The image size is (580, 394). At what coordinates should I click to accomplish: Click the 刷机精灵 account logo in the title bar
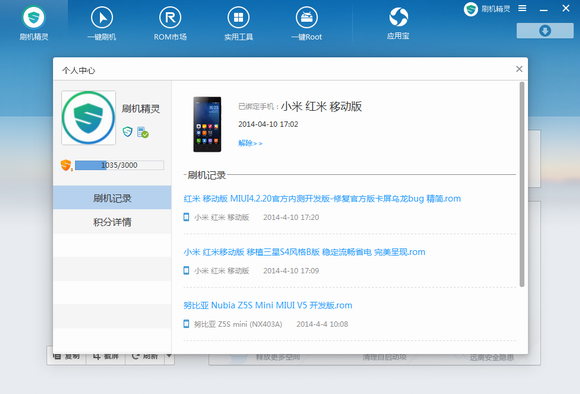pyautogui.click(x=471, y=9)
